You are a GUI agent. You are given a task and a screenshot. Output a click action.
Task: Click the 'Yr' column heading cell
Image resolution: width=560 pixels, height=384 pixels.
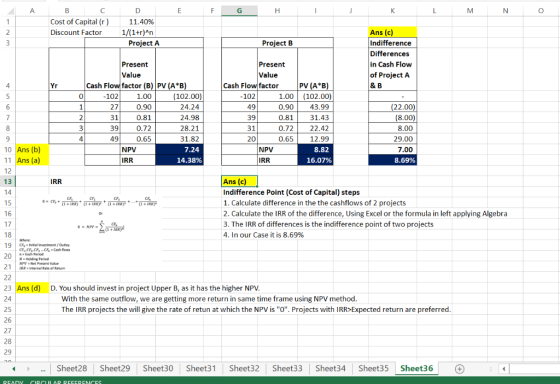click(x=67, y=69)
